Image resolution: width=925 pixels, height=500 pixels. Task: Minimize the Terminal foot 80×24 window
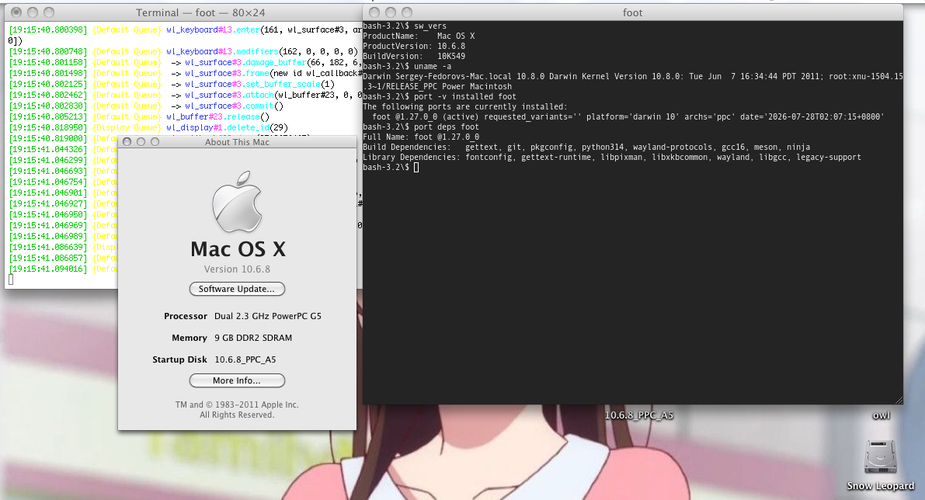[x=33, y=12]
